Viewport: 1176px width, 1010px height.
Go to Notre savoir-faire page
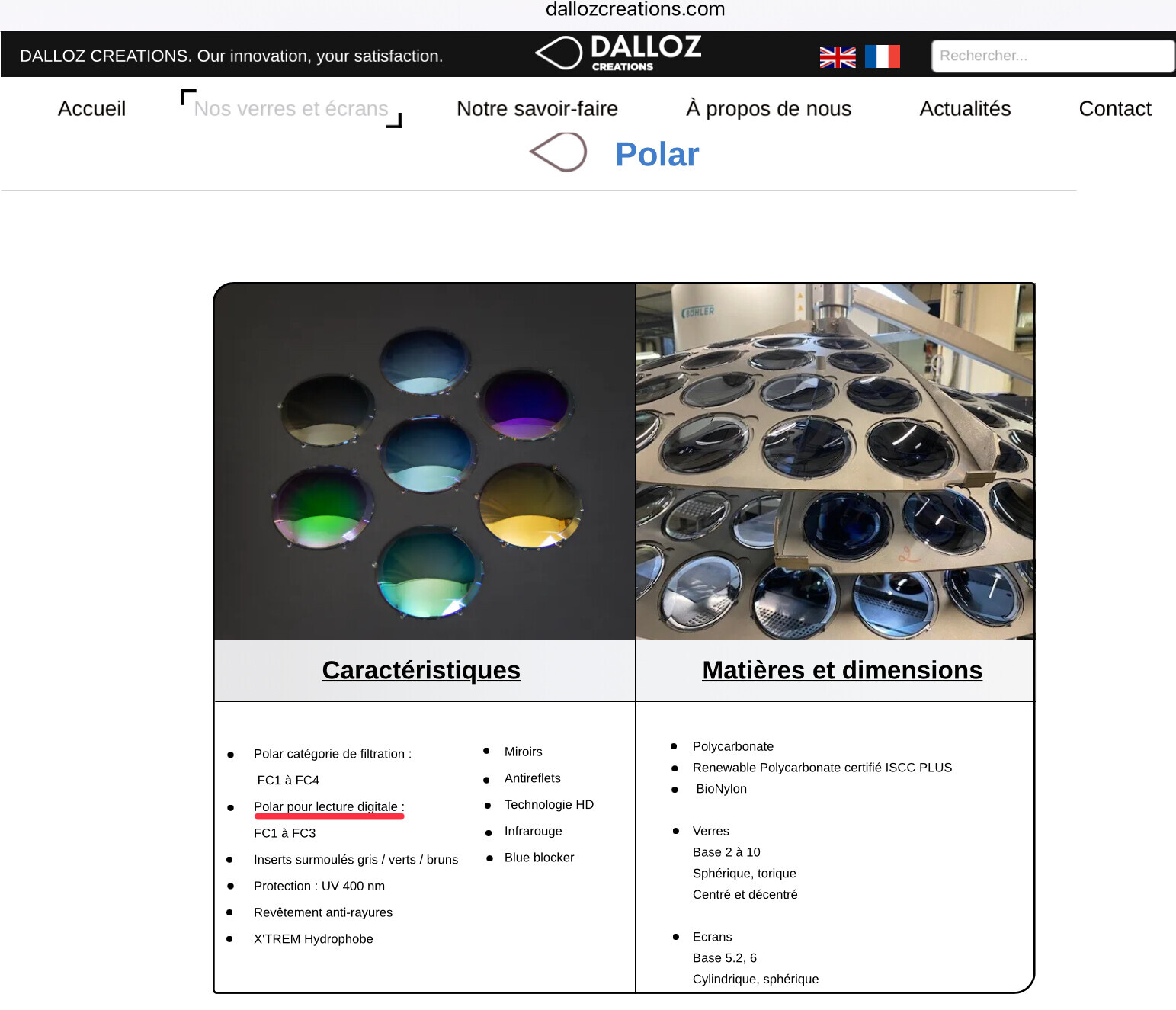(537, 109)
